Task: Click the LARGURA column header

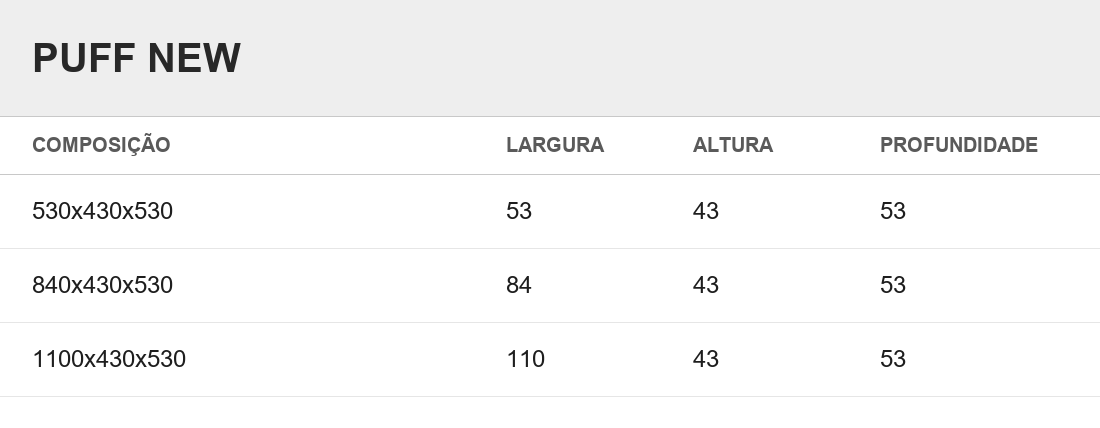Action: coord(555,145)
